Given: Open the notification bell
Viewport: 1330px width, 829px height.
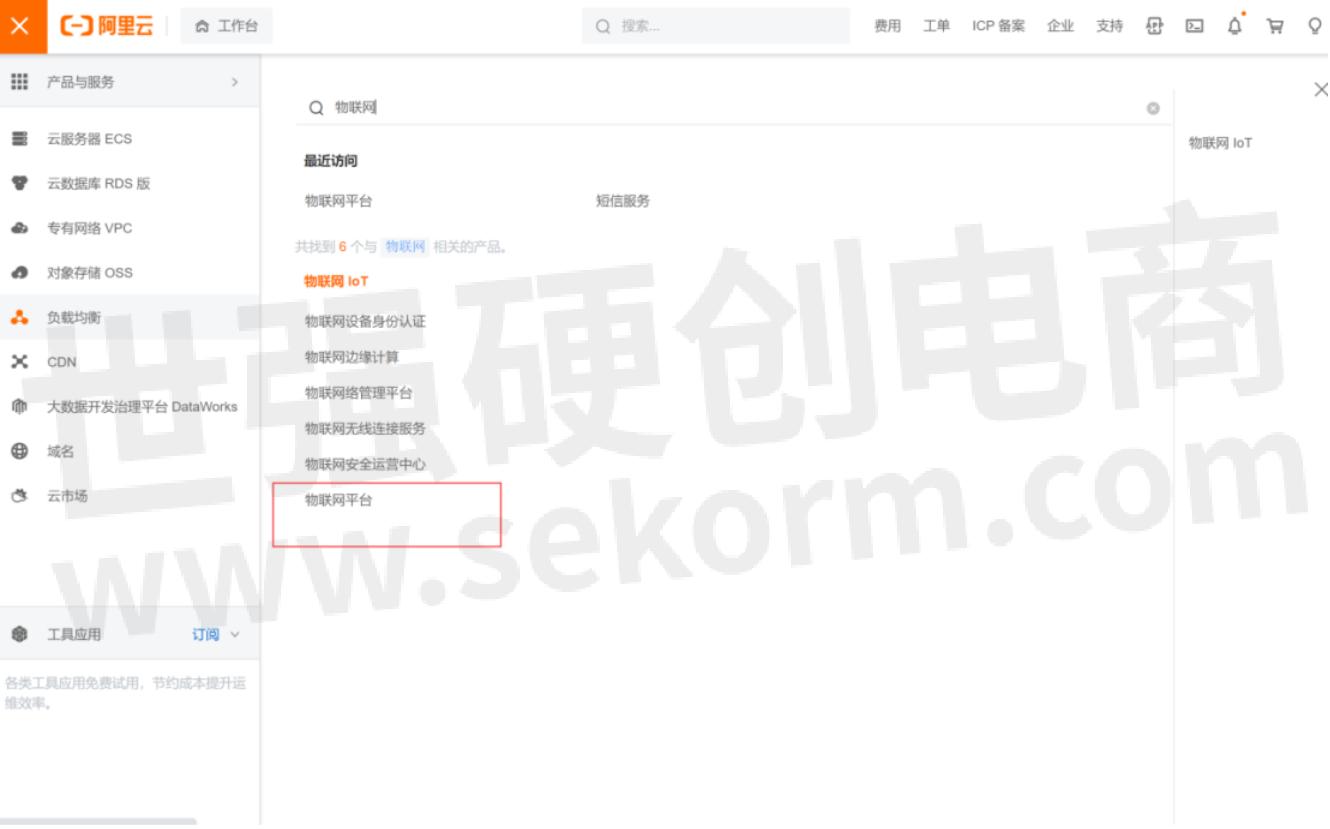Looking at the screenshot, I should (1234, 25).
